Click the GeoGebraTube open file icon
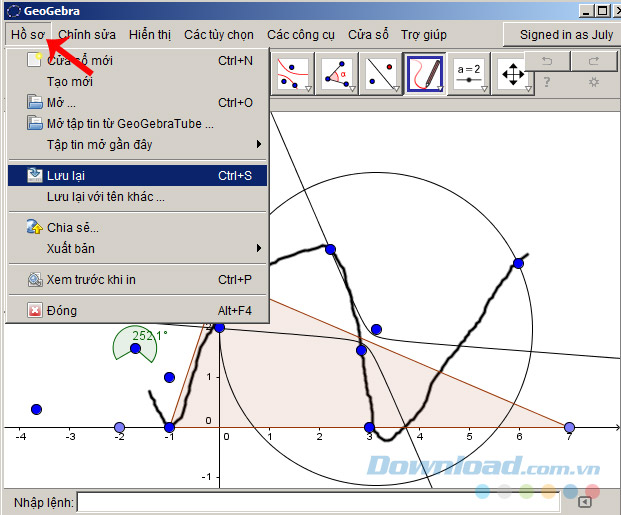The image size is (621, 515). pyautogui.click(x=35, y=123)
